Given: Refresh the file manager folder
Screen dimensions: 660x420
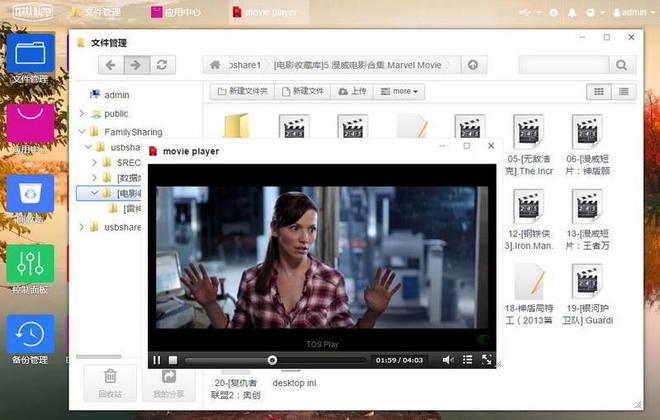Looking at the screenshot, I should point(160,65).
